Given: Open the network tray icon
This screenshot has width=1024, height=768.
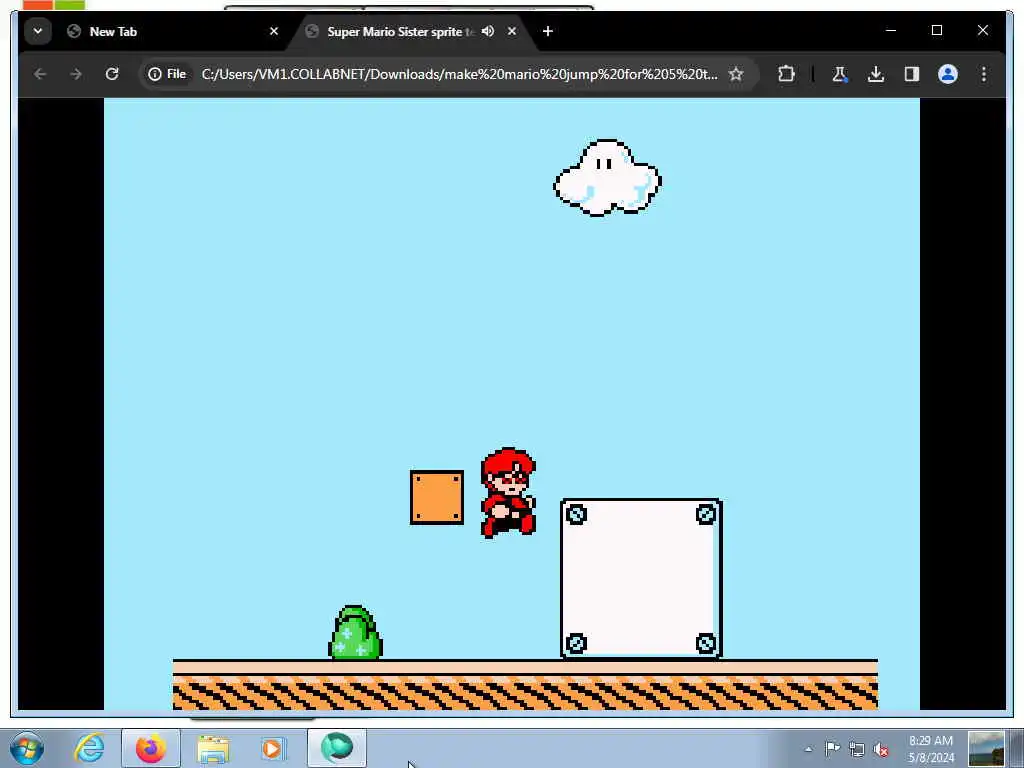Looking at the screenshot, I should (857, 750).
